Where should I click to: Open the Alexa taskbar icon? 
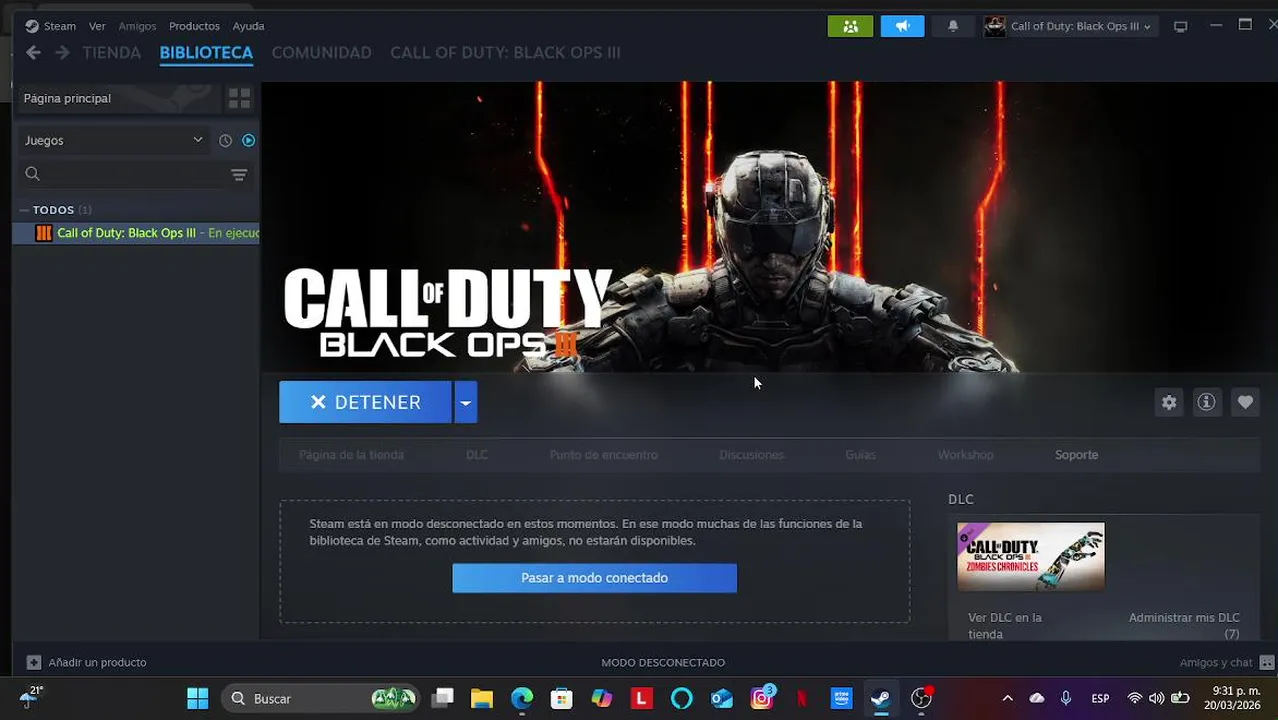click(681, 698)
